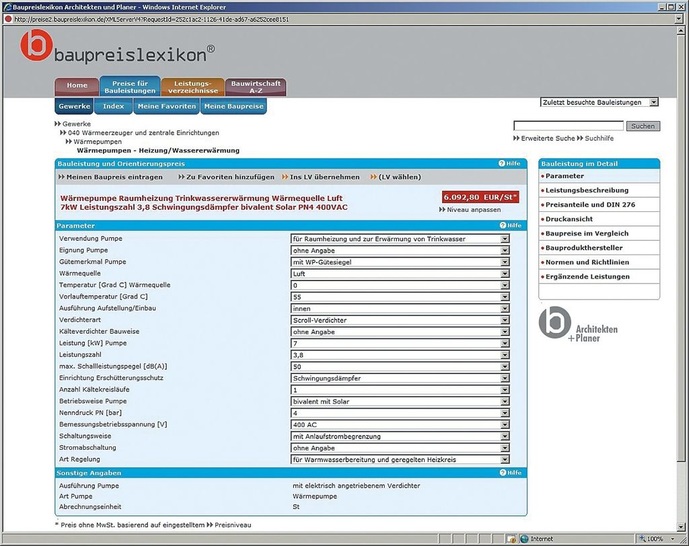Click the browser zoom level 100% control

point(658,538)
